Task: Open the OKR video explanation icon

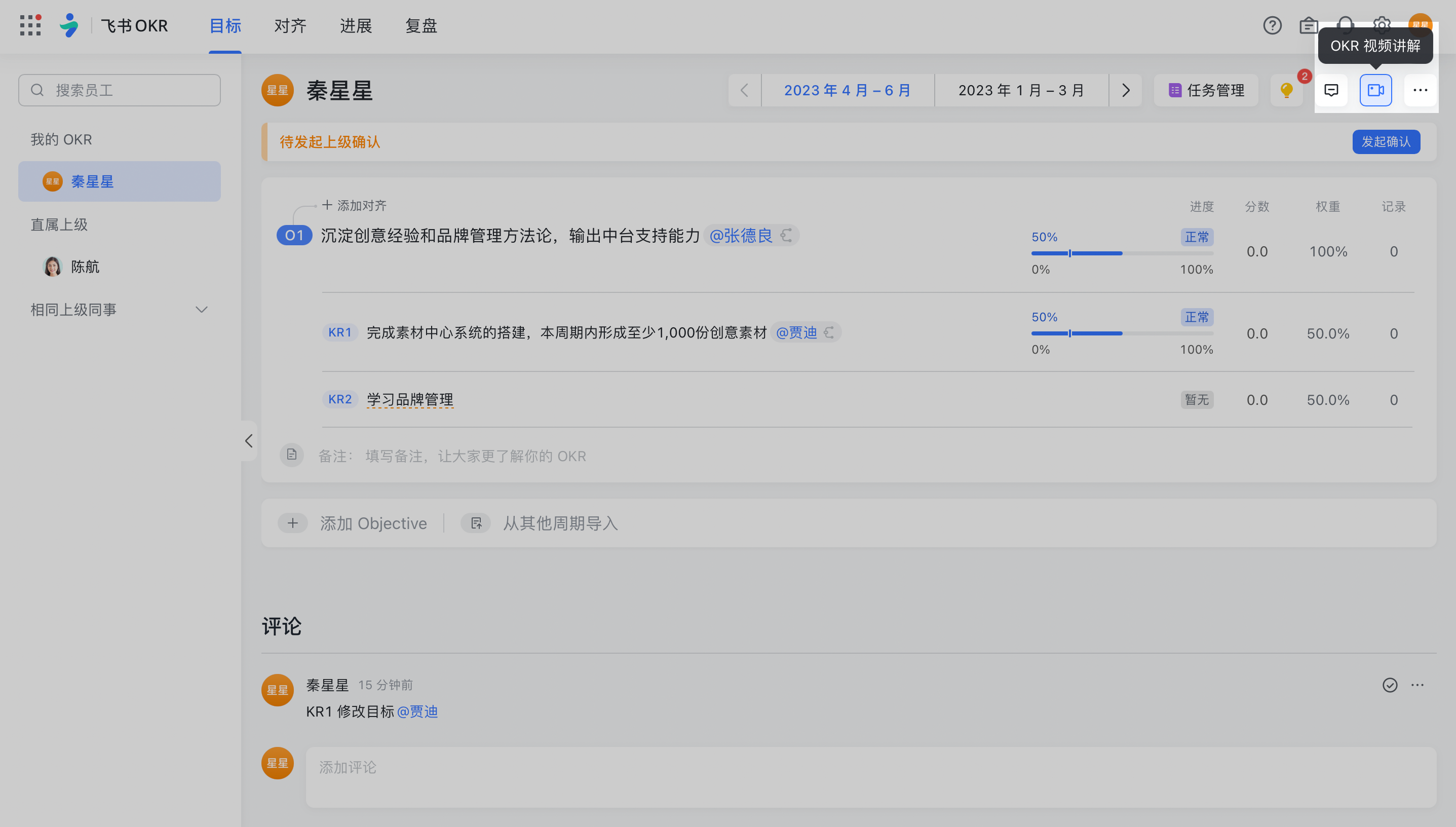Action: (x=1375, y=90)
